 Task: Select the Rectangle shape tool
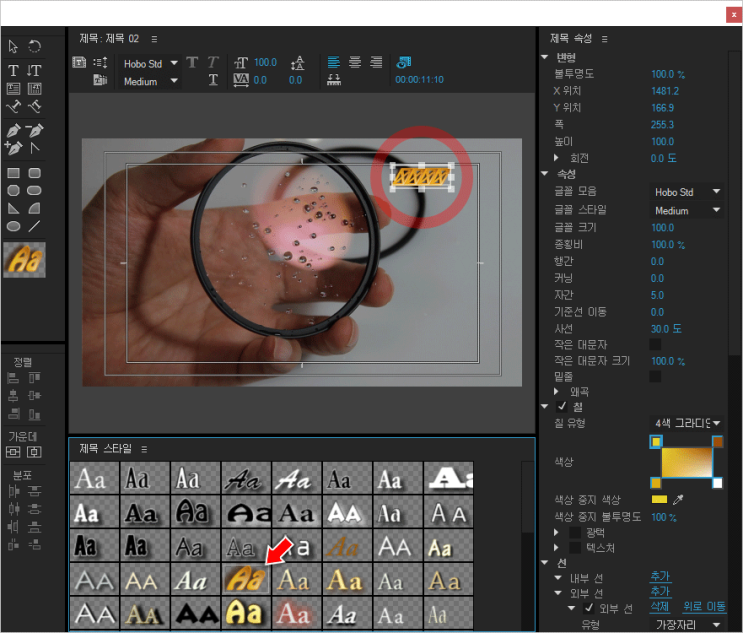[13, 173]
